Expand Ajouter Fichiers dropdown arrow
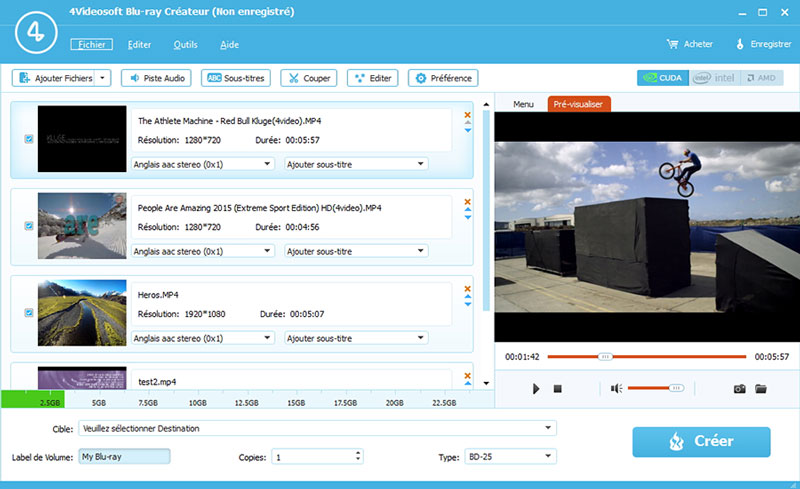Image resolution: width=800 pixels, height=489 pixels. pyautogui.click(x=103, y=78)
